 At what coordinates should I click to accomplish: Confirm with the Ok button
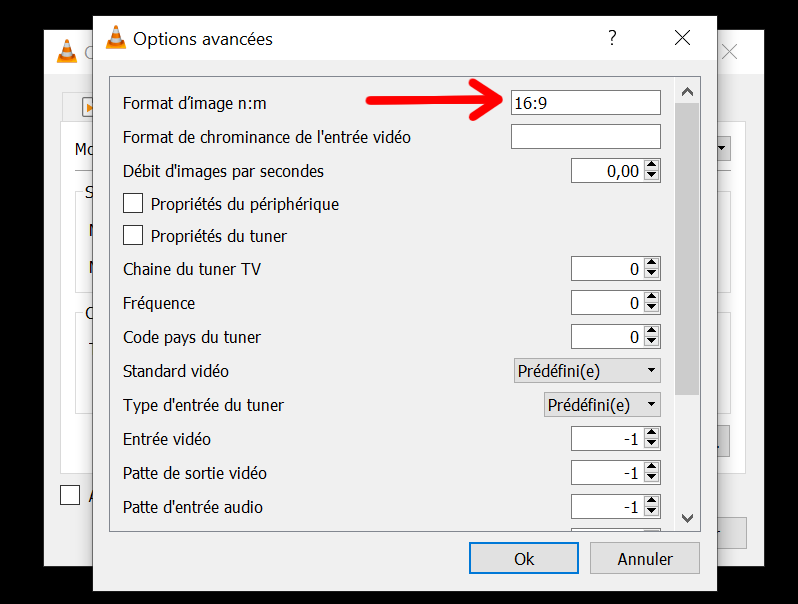(524, 558)
